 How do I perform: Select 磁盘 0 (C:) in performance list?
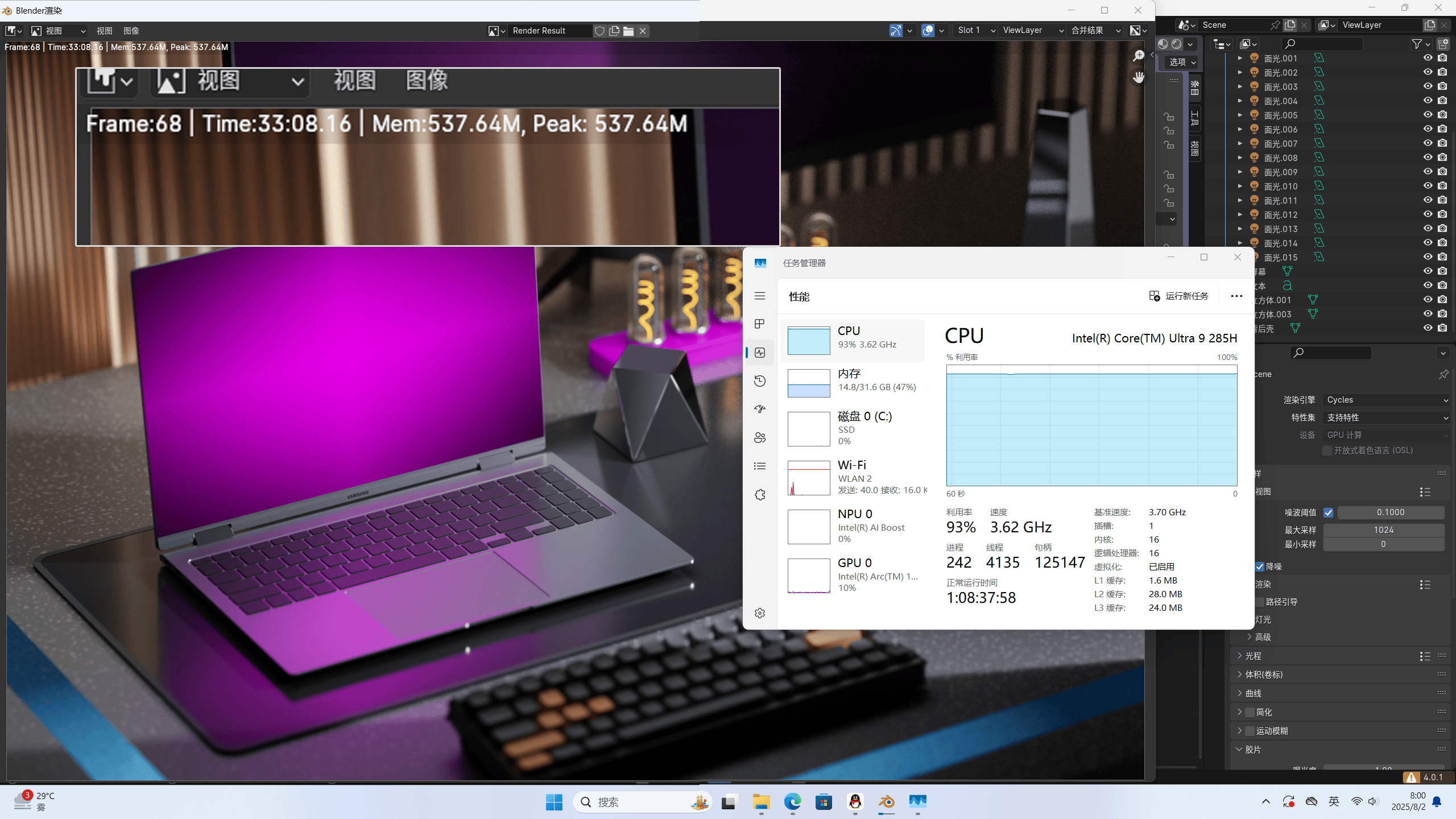(853, 428)
